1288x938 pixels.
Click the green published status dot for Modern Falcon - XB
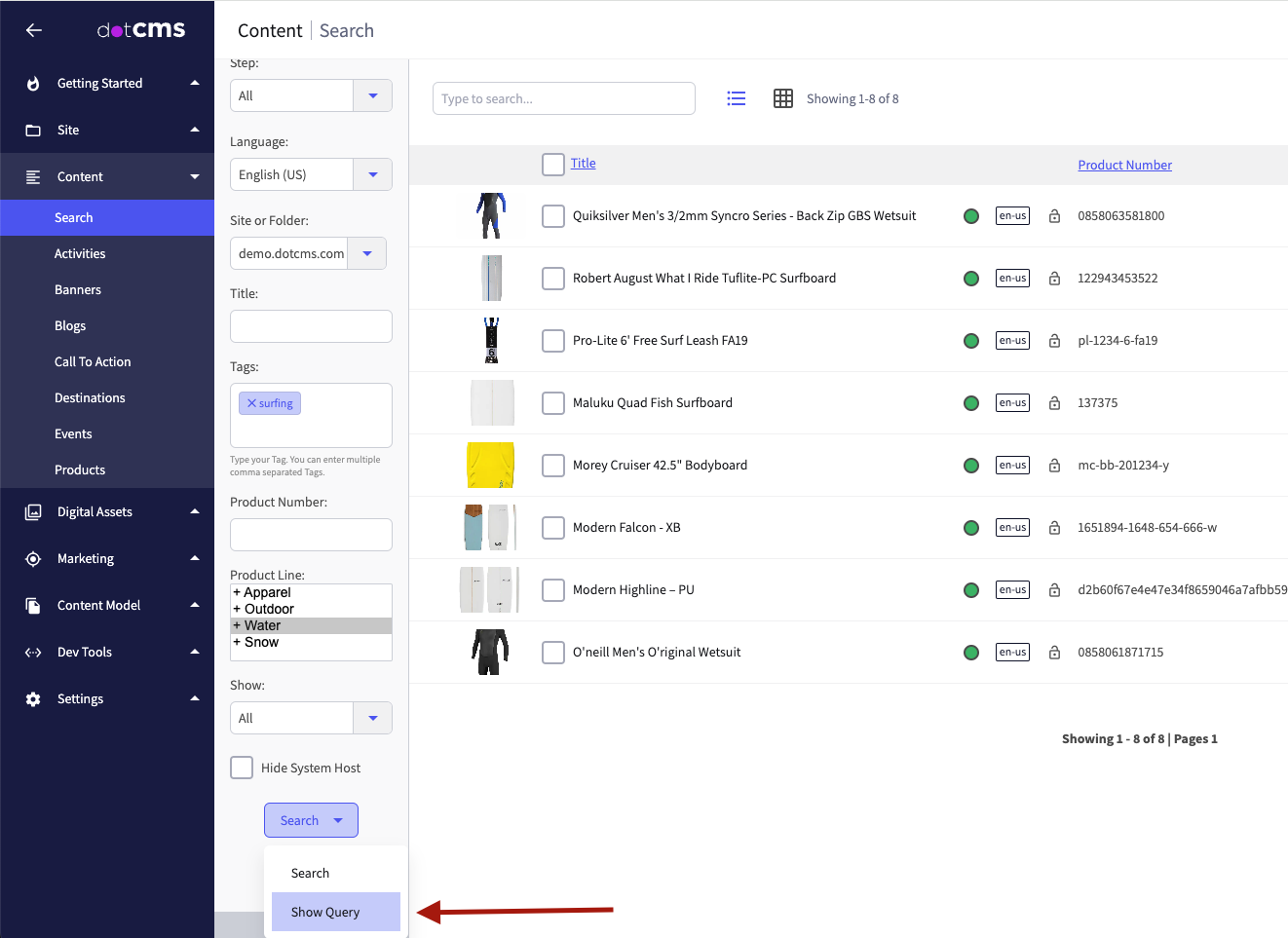971,528
